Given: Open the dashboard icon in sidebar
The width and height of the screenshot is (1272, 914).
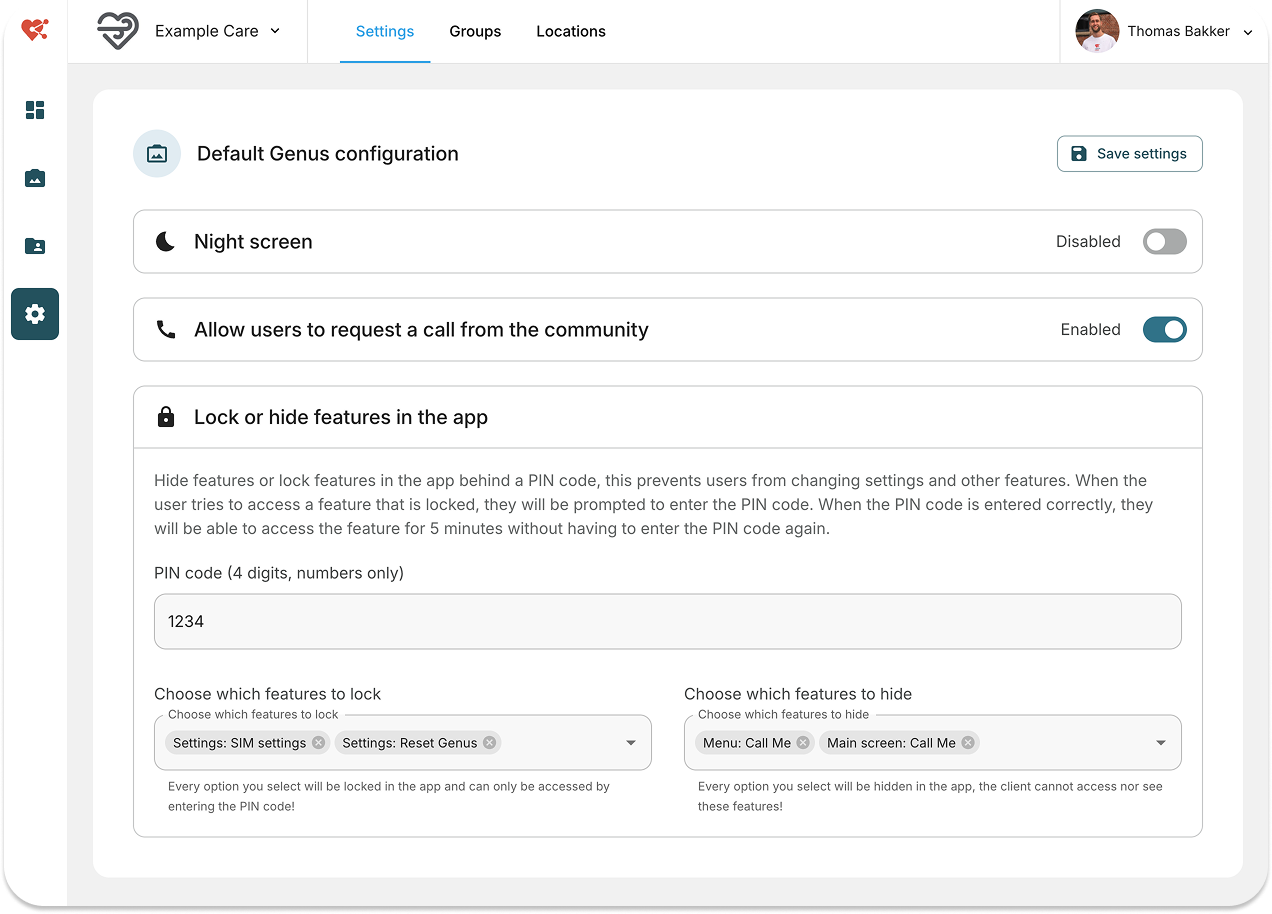Looking at the screenshot, I should click(x=35, y=110).
